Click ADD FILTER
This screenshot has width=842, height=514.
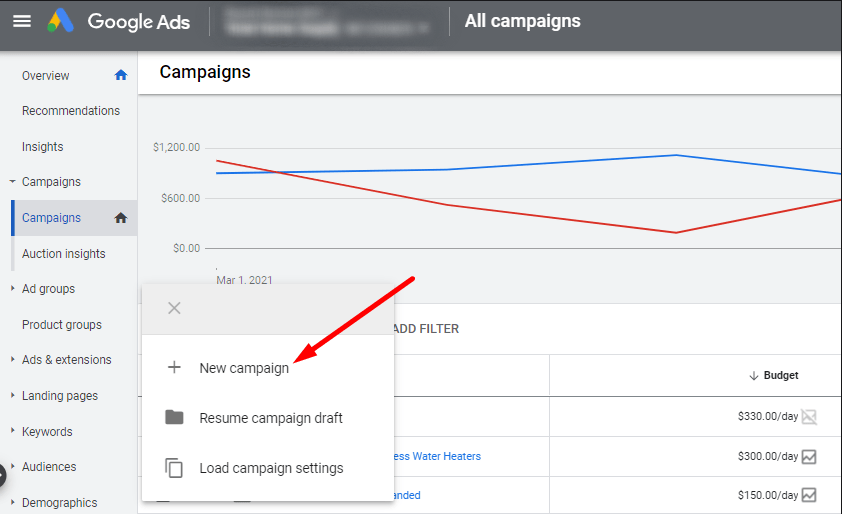426,329
